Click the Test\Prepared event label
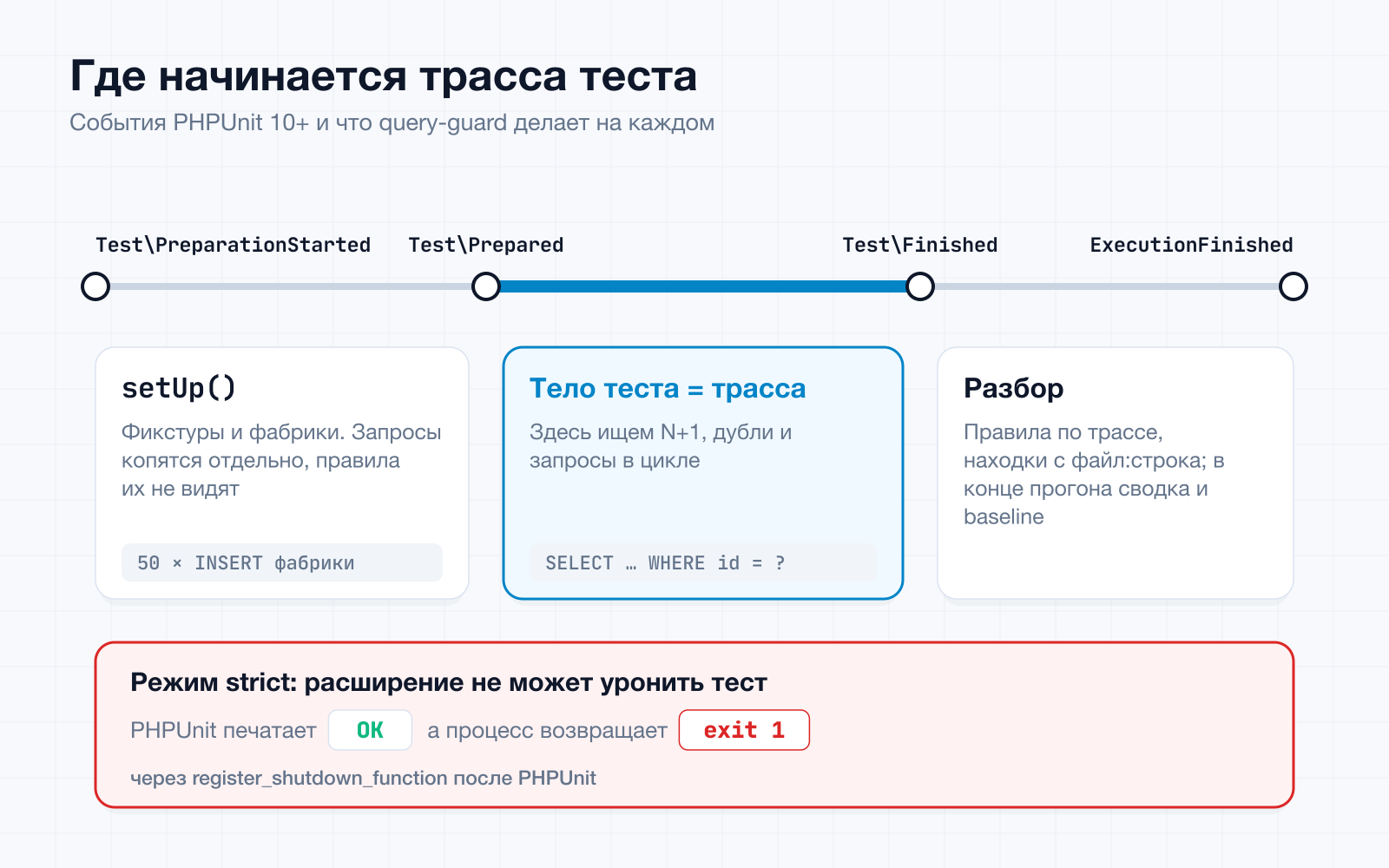Image resolution: width=1389 pixels, height=868 pixels. [486, 245]
